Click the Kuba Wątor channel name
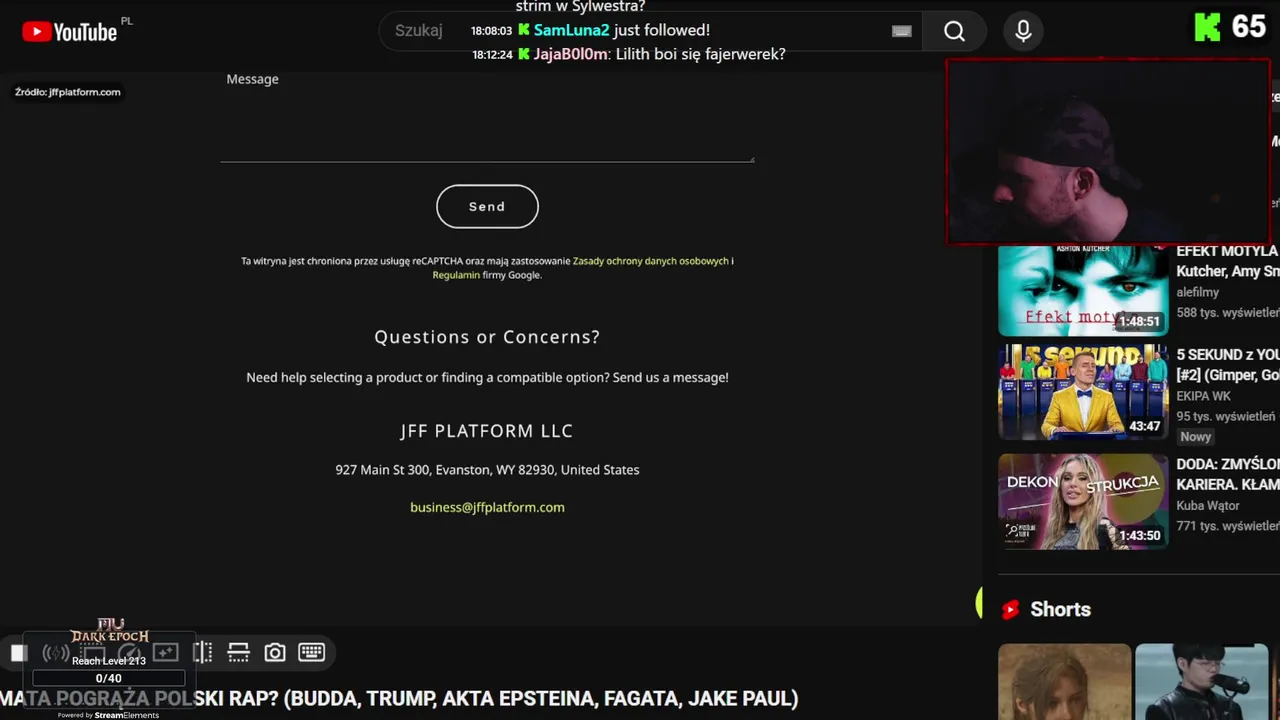Image resolution: width=1280 pixels, height=720 pixels. (1207, 505)
